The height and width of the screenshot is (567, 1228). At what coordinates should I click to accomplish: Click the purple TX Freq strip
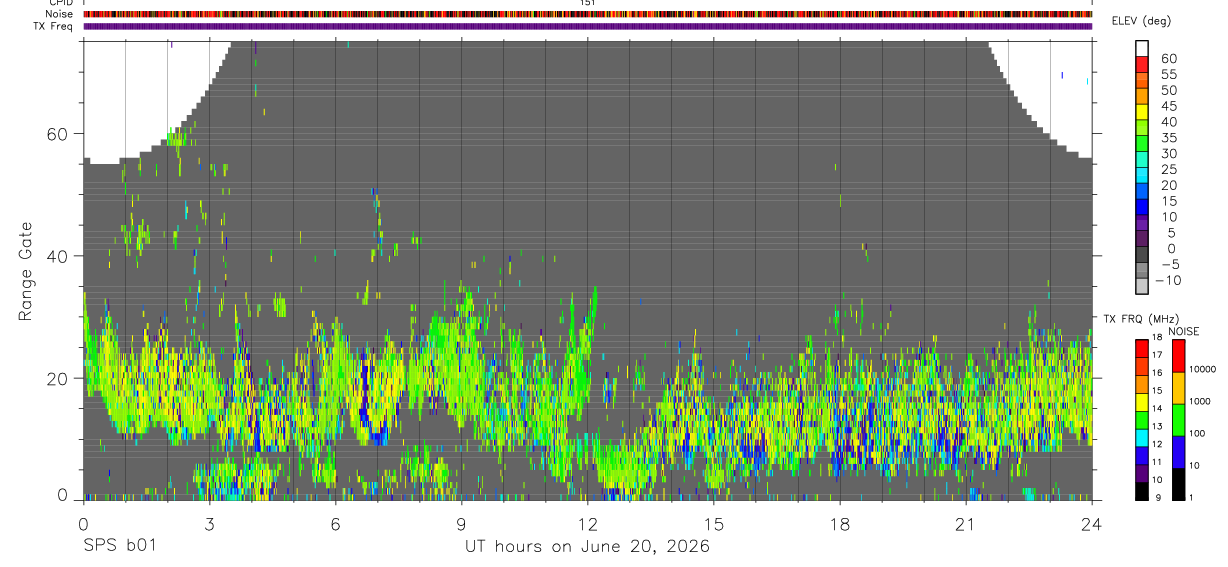point(588,26)
